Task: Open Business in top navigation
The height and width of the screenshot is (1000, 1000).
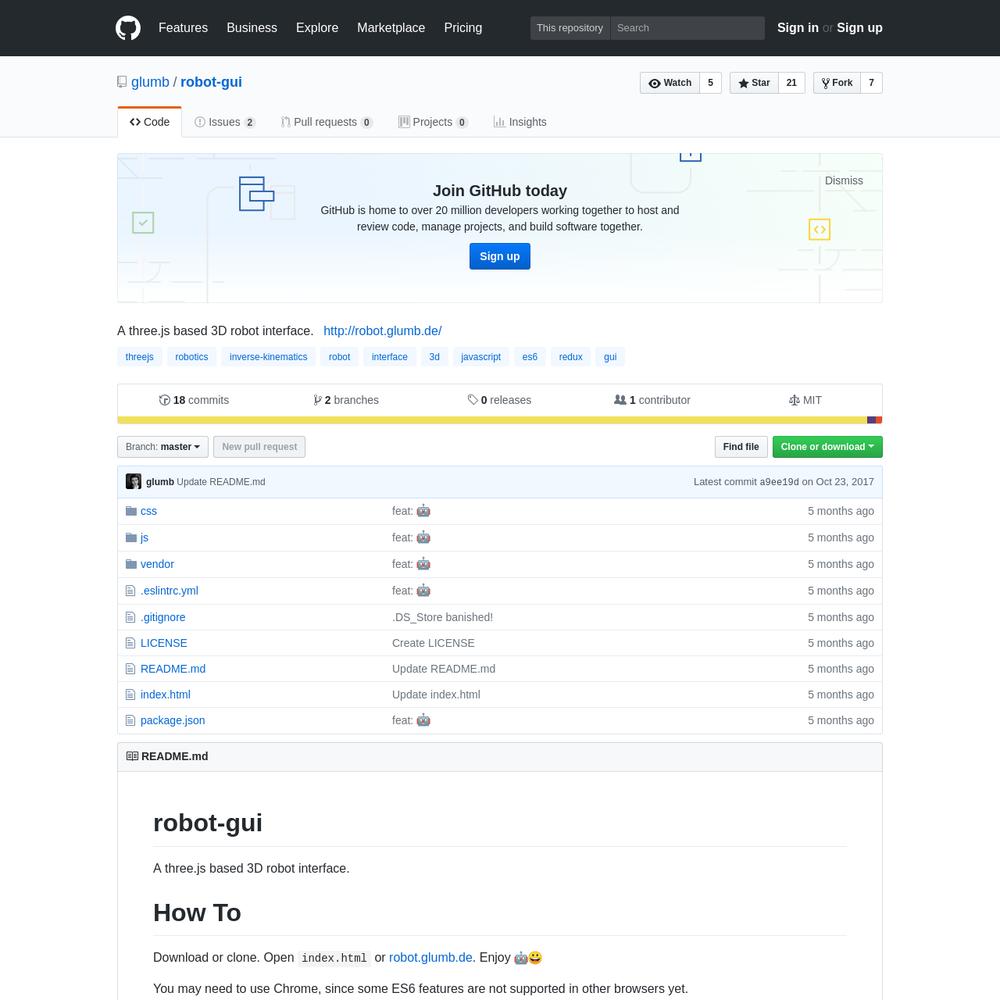Action: tap(252, 28)
